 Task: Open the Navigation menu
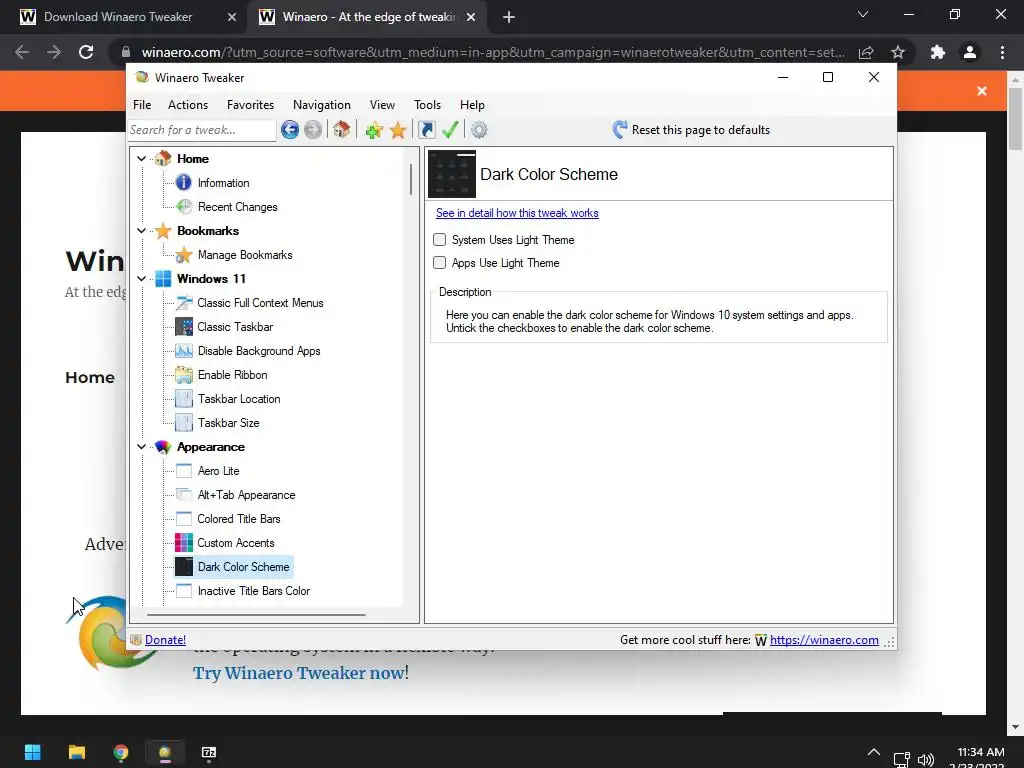coord(322,104)
